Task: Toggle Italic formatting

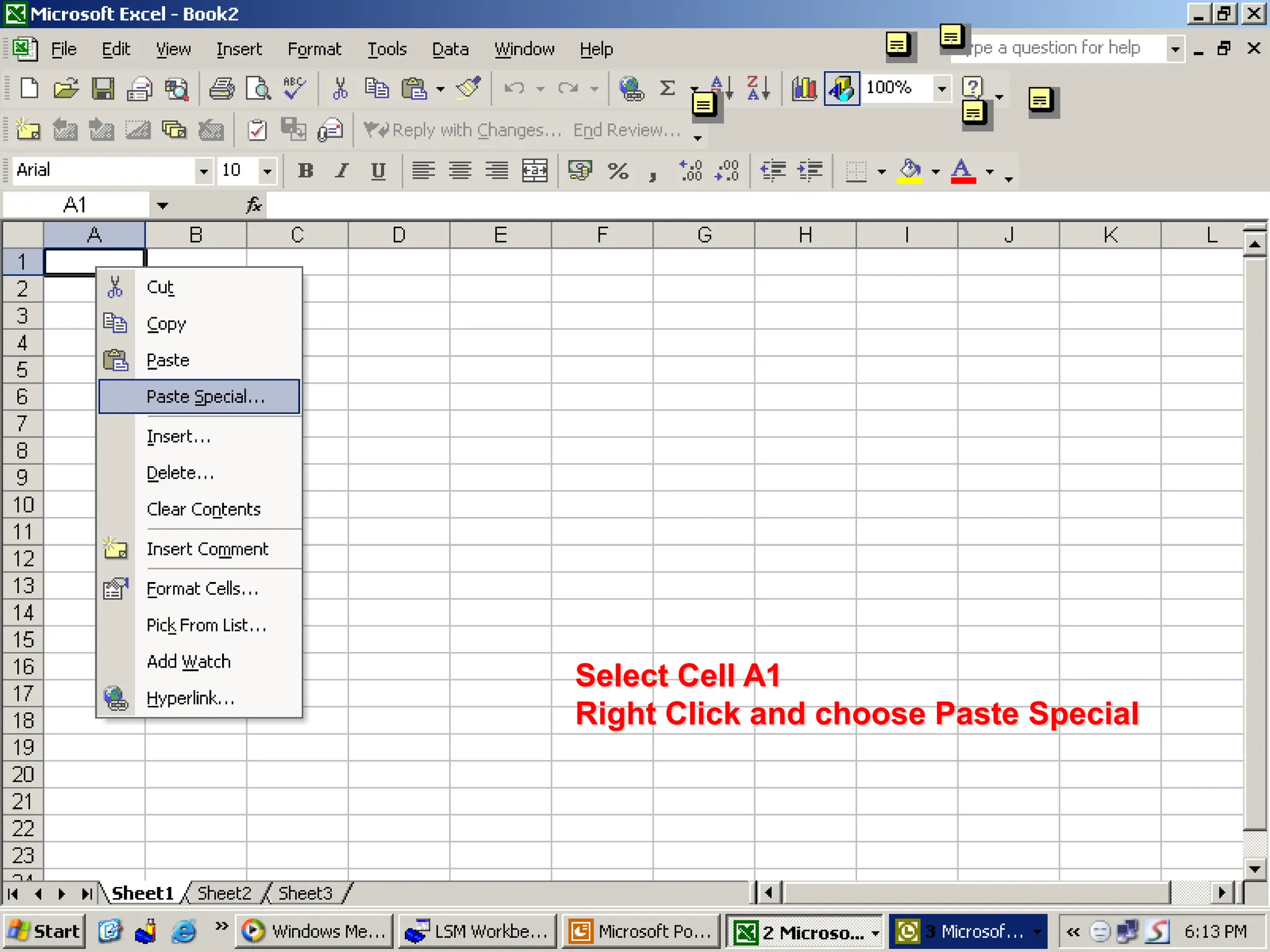Action: coord(342,170)
